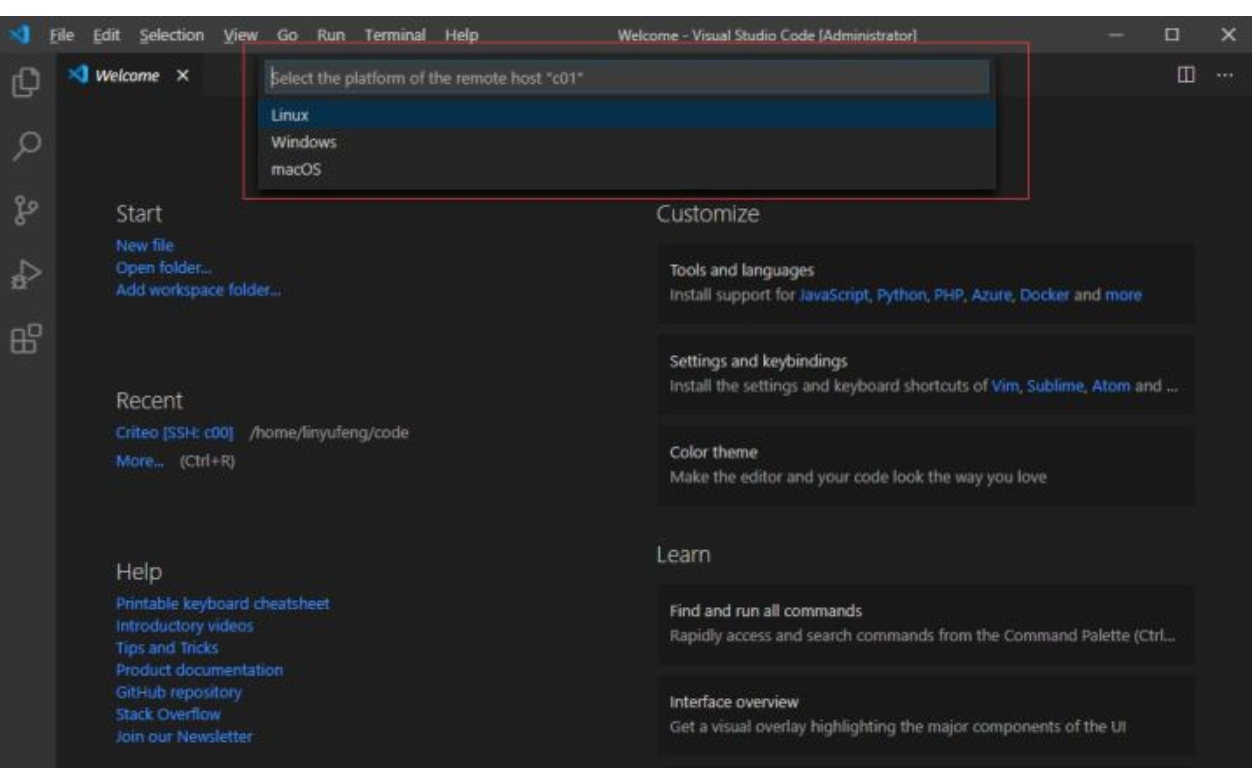Install Atom keybindings link
Viewport: 1252px width, 768px height.
1111,386
